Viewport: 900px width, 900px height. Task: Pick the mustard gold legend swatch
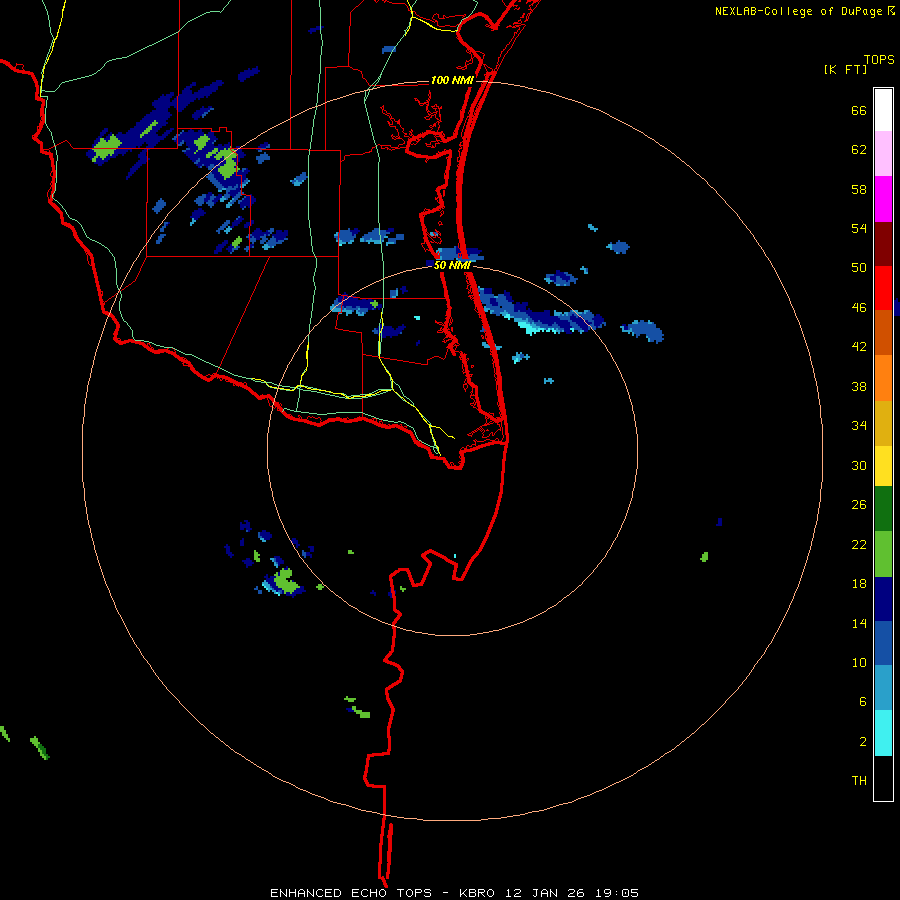883,423
